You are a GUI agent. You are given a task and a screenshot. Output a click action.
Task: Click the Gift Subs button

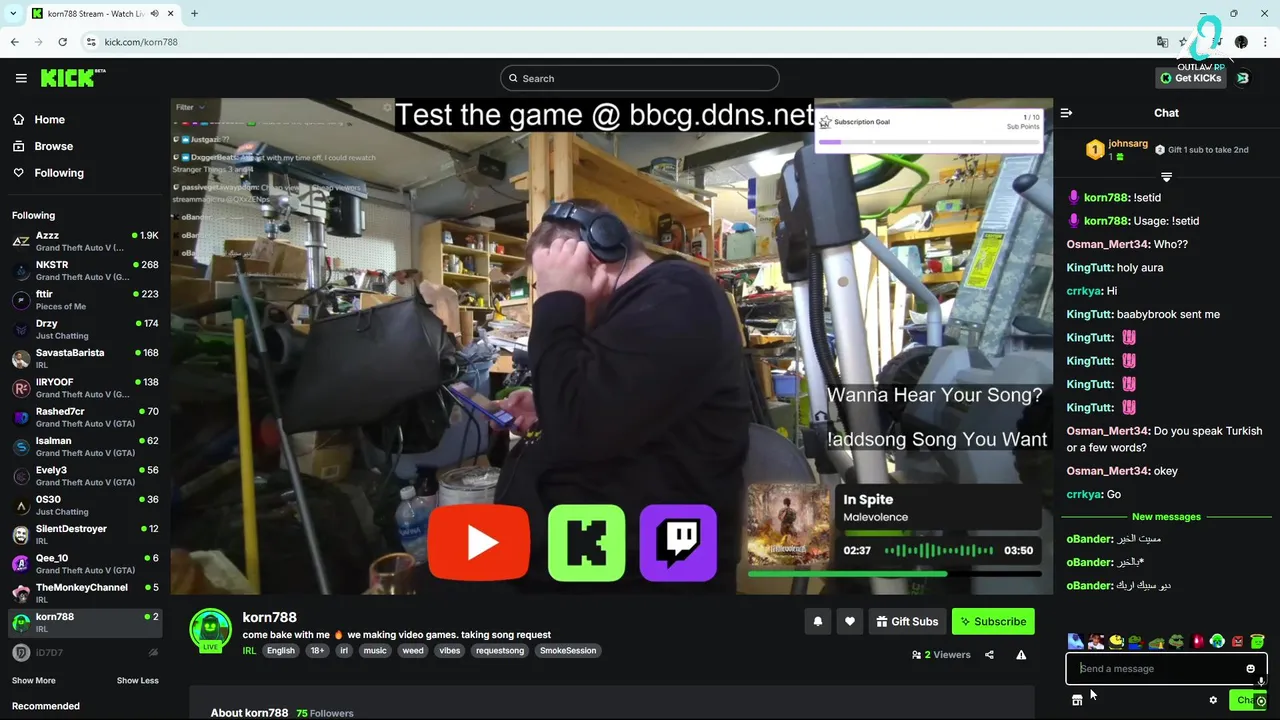click(907, 621)
